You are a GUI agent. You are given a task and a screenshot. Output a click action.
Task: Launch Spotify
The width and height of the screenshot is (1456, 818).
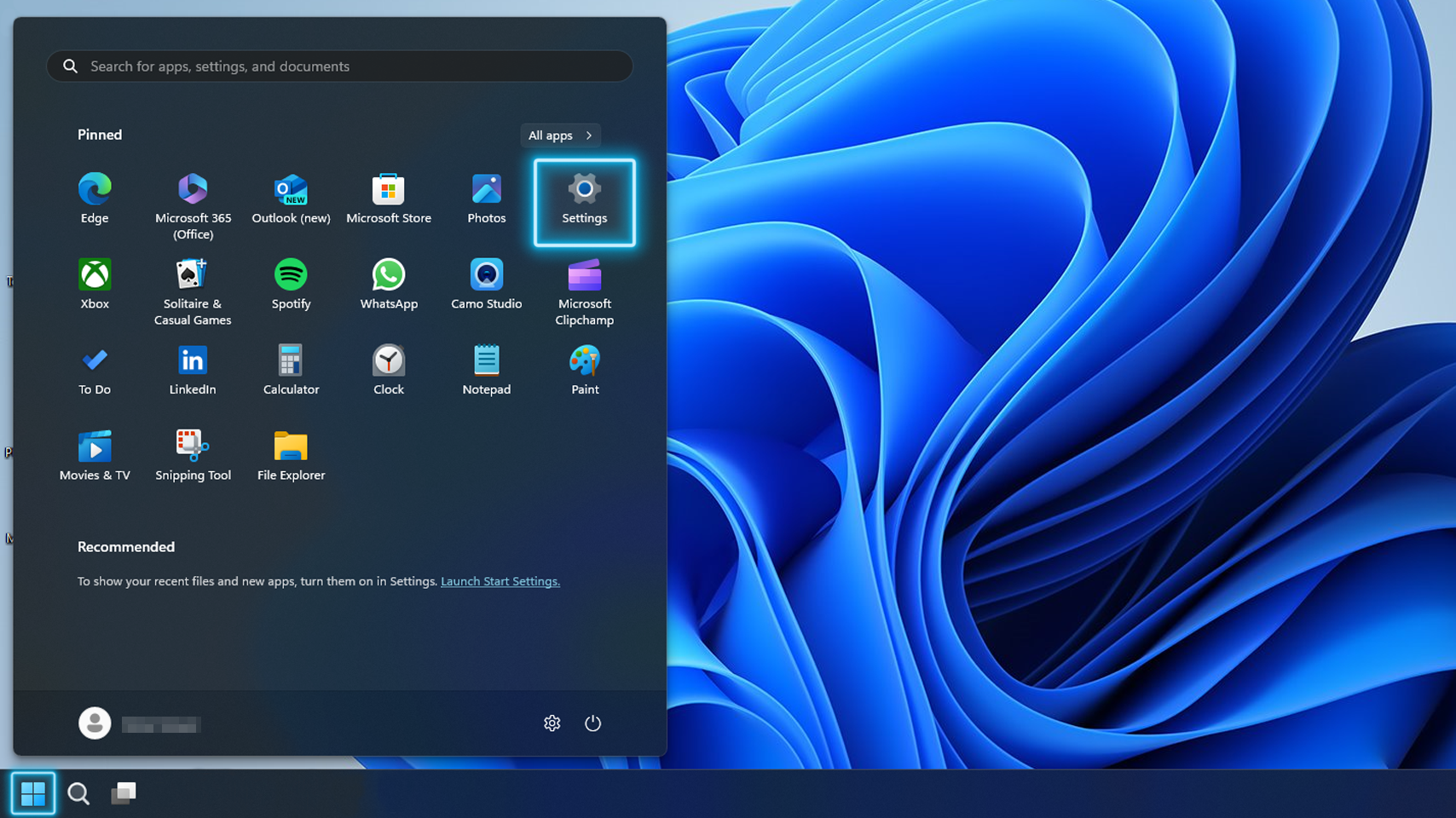tap(291, 285)
